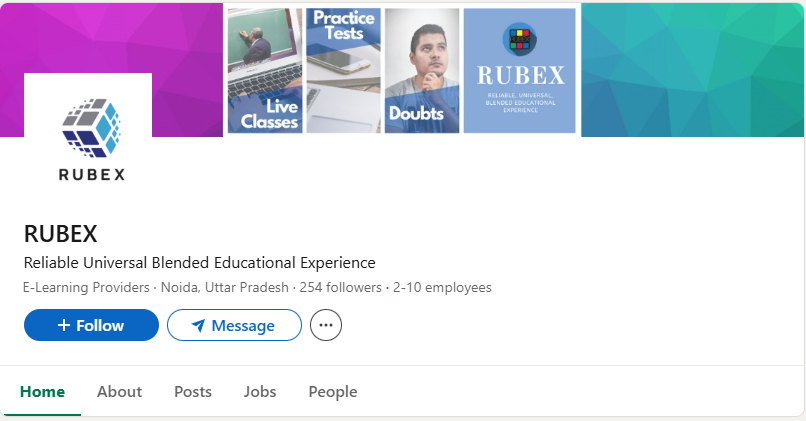Open the About tab
The width and height of the screenshot is (806, 421).
coord(119,391)
